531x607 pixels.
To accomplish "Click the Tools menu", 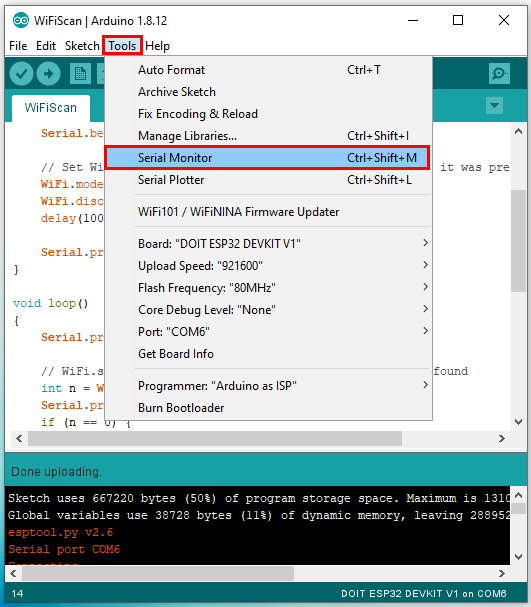I will coord(122,46).
